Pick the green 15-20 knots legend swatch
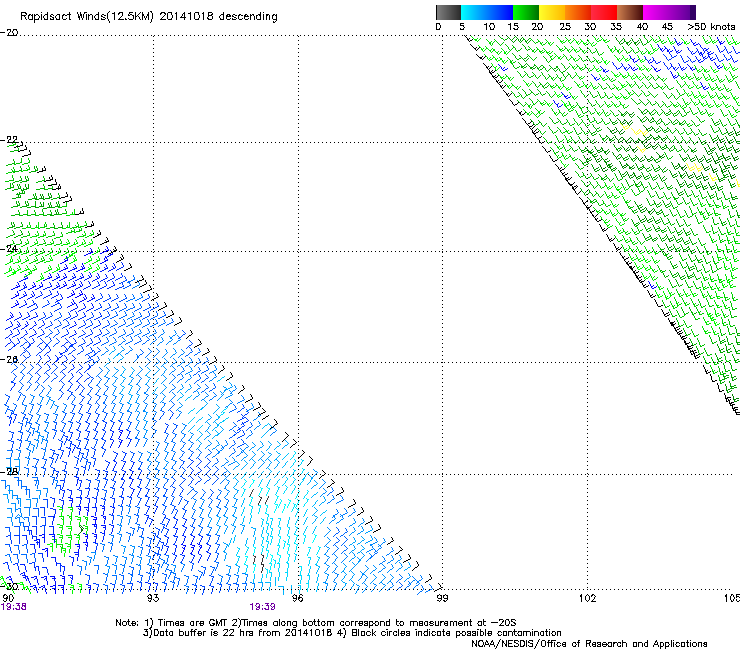The height and width of the screenshot is (650, 740). [x=526, y=12]
